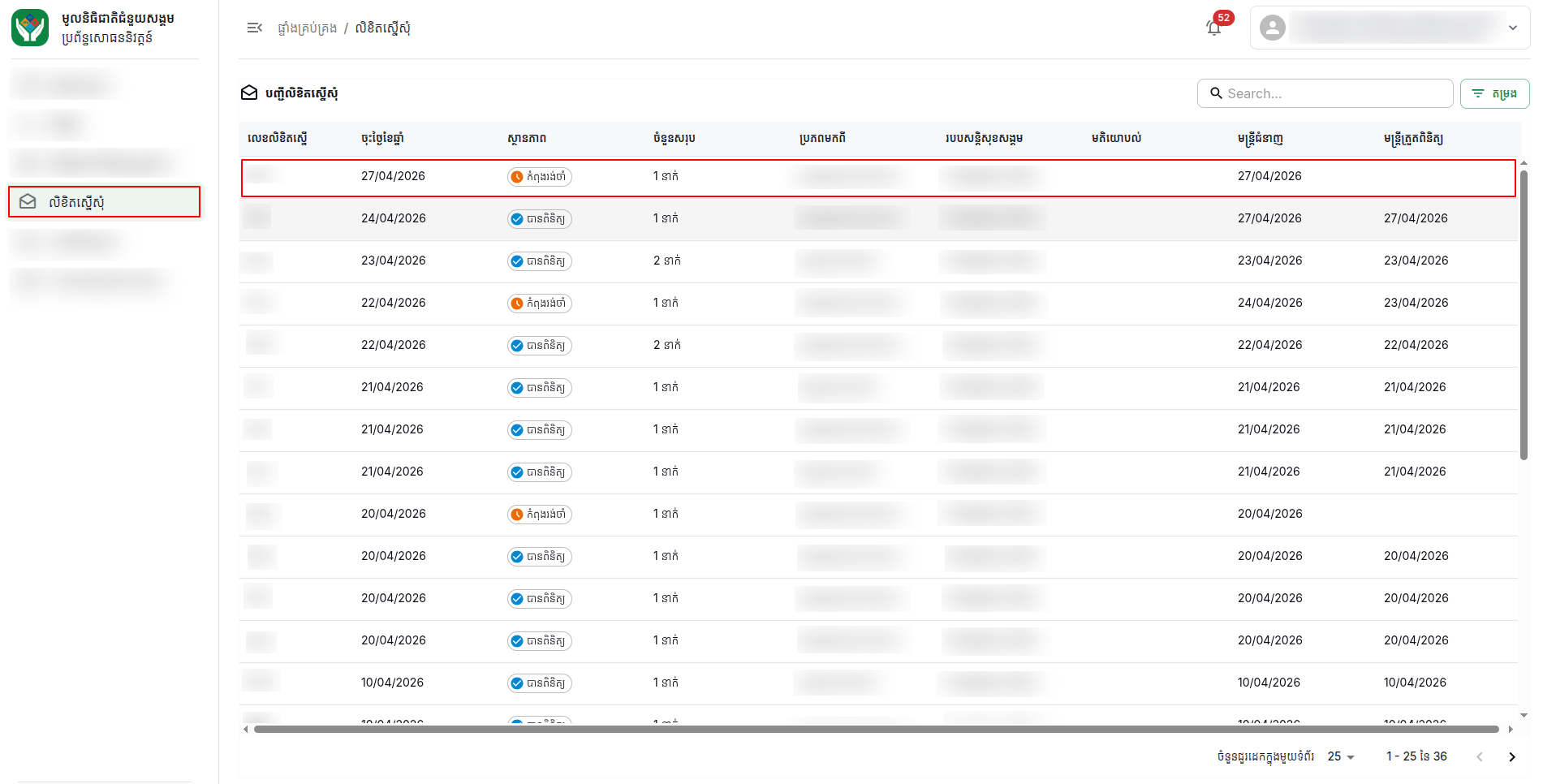
Task: Sort by the លេខលិខិតស្នើ column header
Action: [x=278, y=138]
